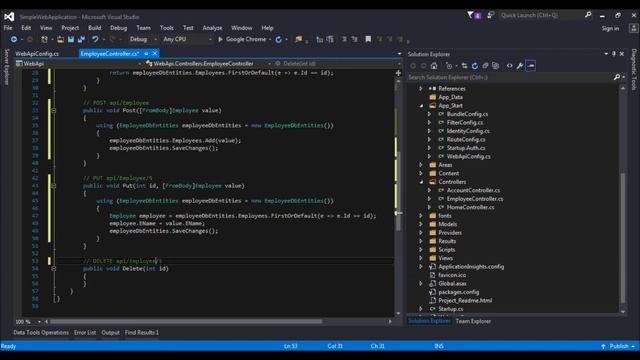Screen dimensions: 640x360
Task: Expand the Models folder
Action: click(x=421, y=224)
